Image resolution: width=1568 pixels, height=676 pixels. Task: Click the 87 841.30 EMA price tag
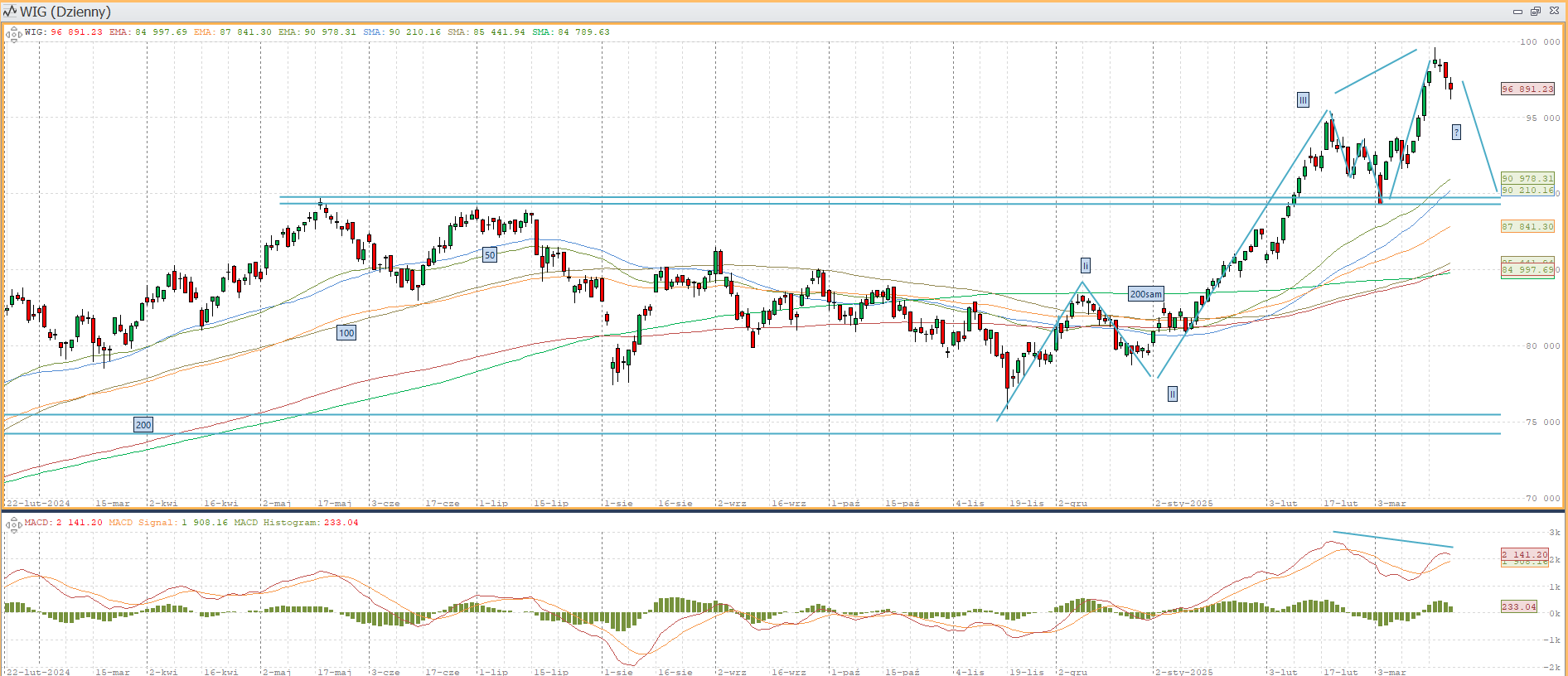[x=1527, y=226]
